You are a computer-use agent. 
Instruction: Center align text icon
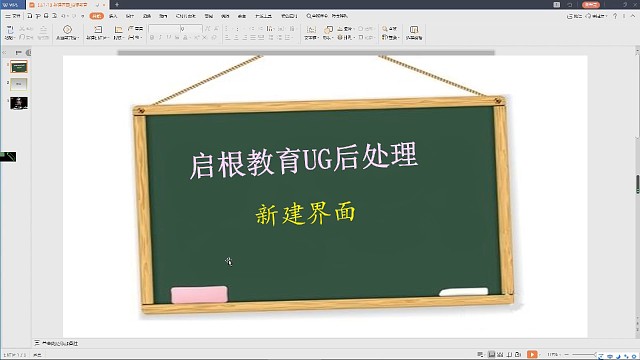point(236,38)
